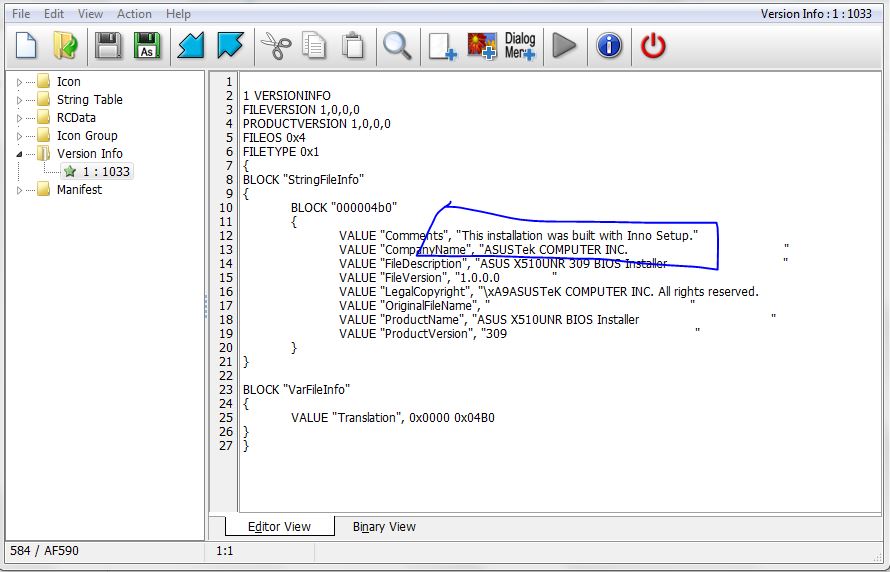Screen dimensions: 890x572
Task: Click the pane splitter handle dots
Action: coord(206,306)
